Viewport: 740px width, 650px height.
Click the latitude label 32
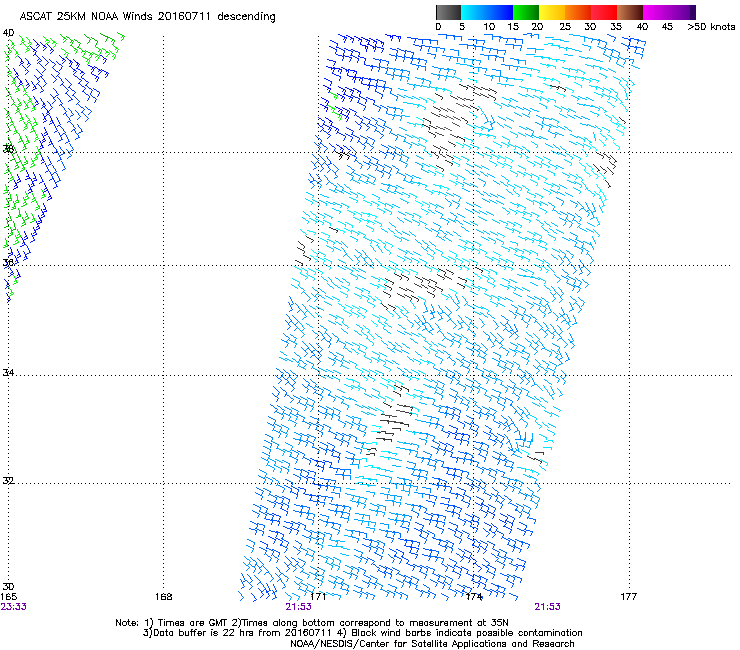click(x=8, y=481)
